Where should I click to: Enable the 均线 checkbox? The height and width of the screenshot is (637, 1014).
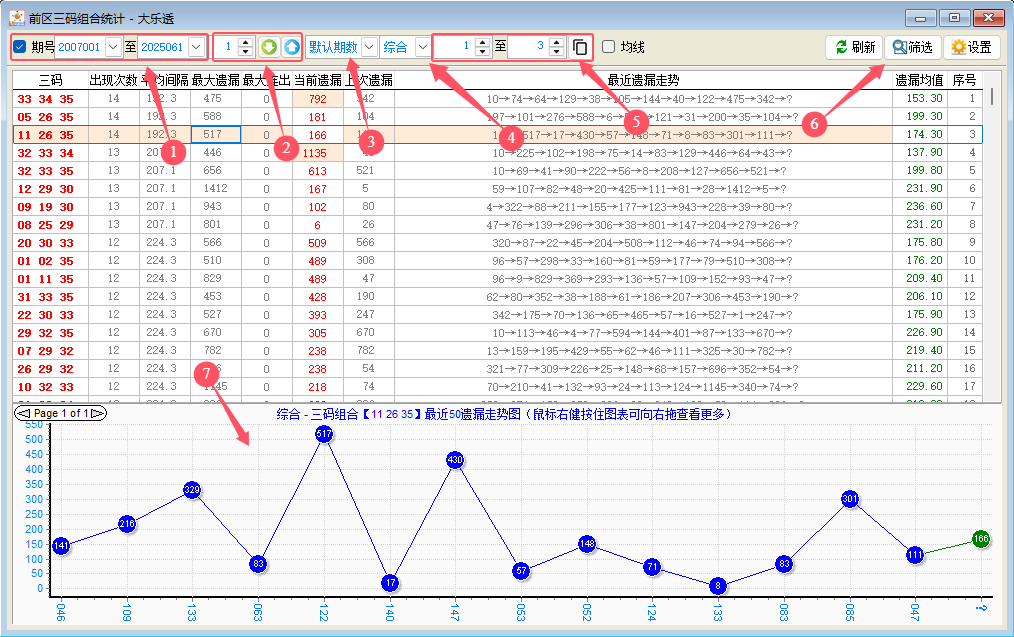608,47
